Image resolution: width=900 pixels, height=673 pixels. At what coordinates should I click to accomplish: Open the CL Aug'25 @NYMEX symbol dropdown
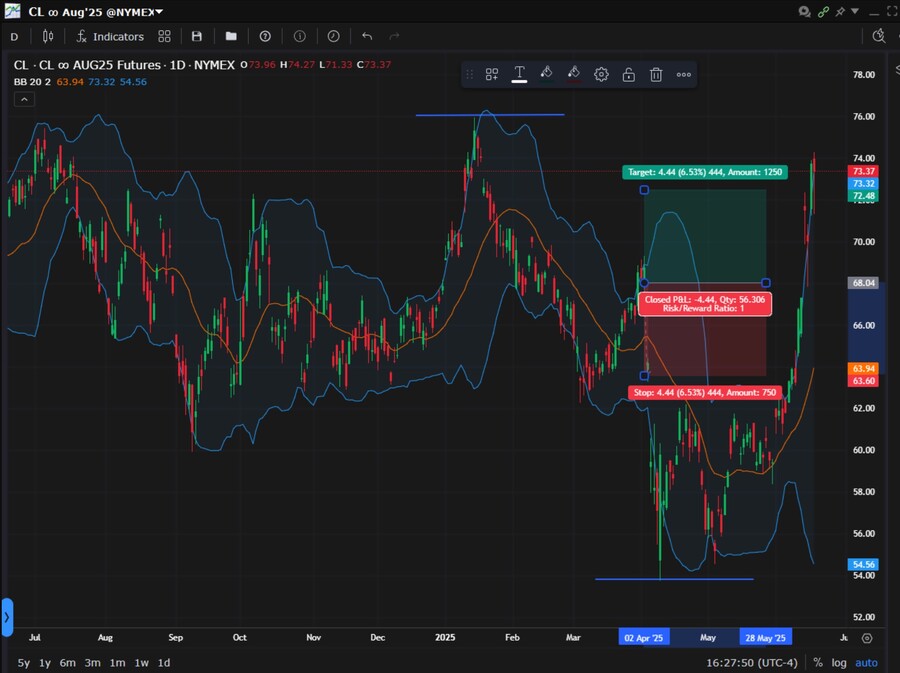[x=95, y=11]
